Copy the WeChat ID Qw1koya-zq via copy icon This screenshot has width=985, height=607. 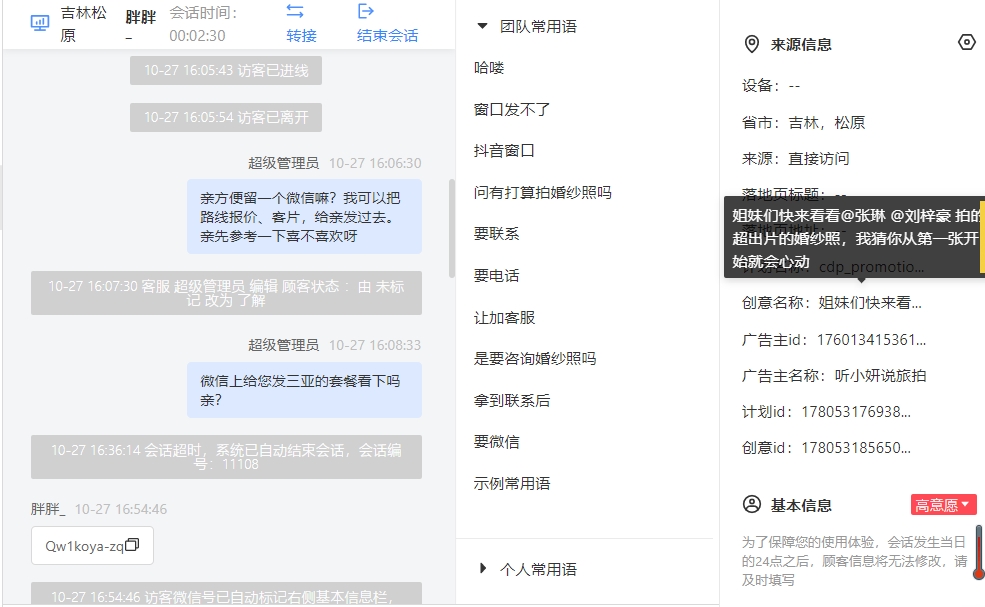(132, 545)
